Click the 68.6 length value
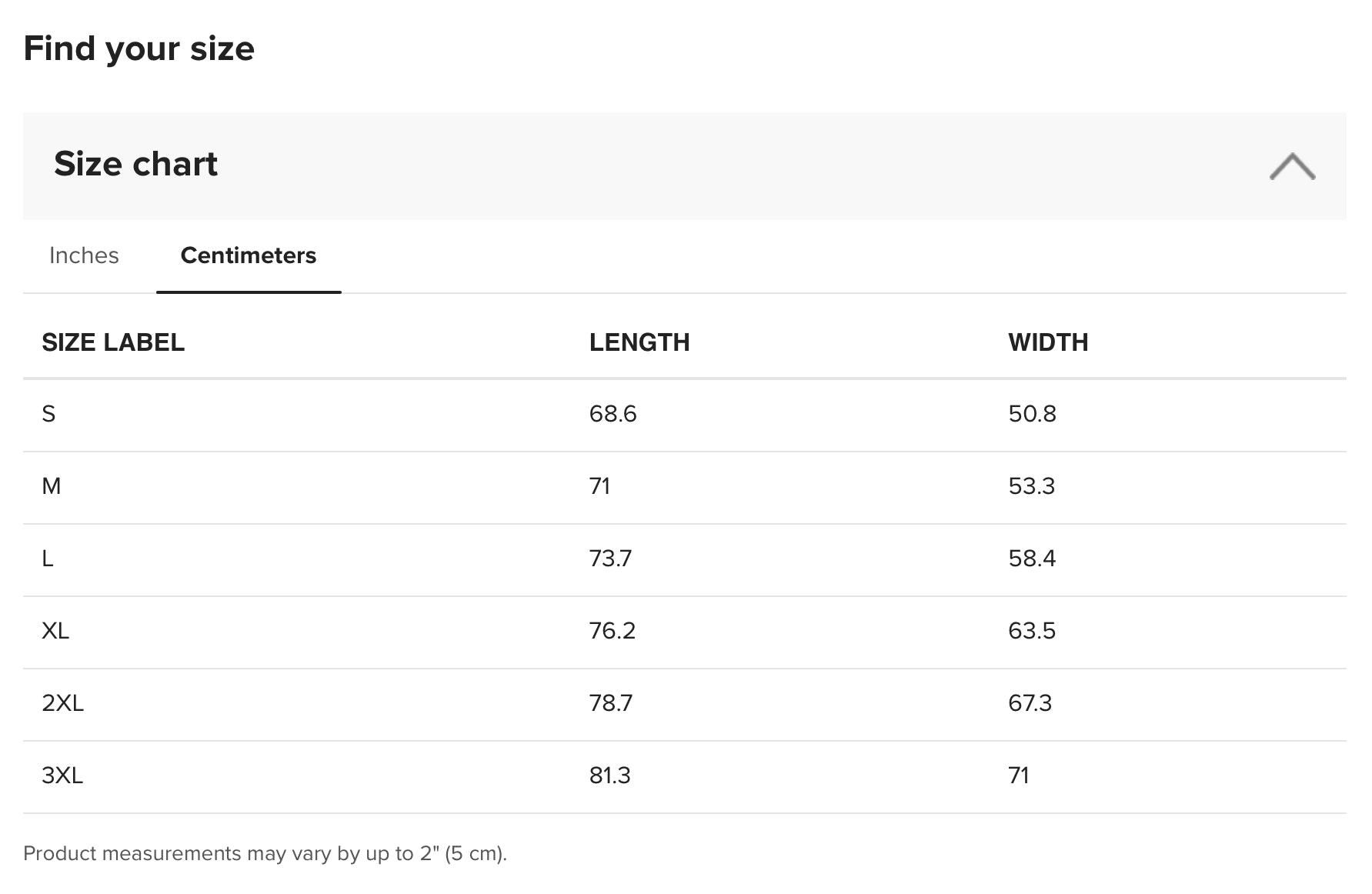 coord(613,414)
